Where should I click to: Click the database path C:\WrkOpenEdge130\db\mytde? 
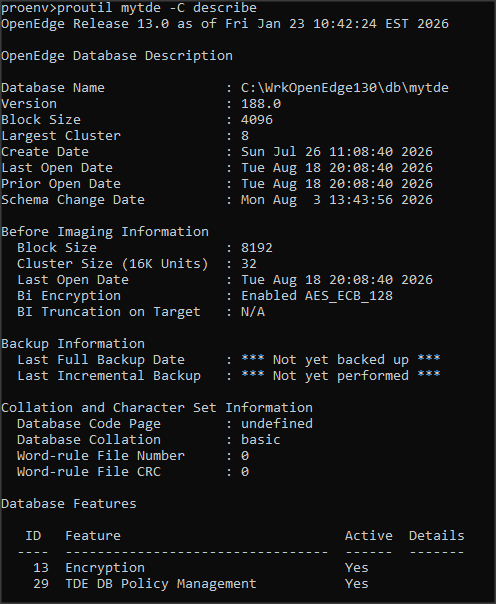click(x=345, y=88)
